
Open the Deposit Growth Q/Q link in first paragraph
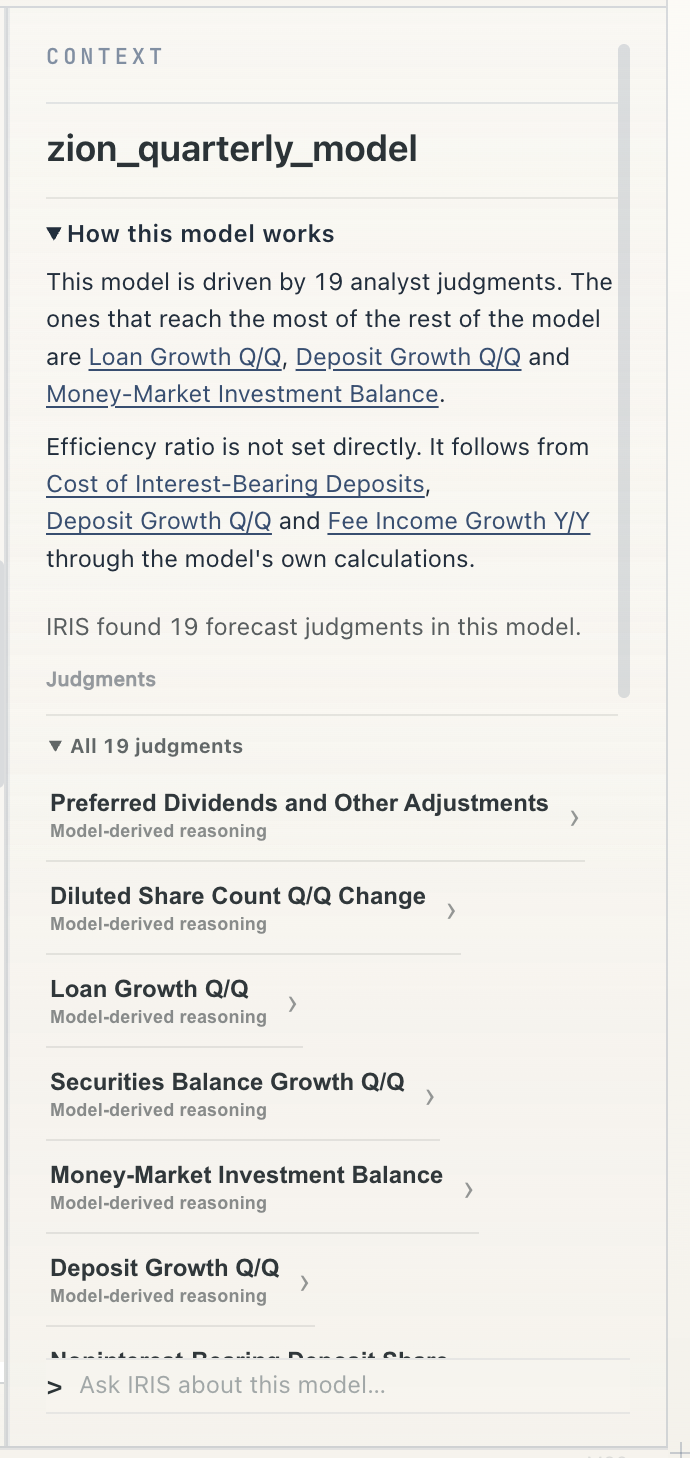[408, 357]
